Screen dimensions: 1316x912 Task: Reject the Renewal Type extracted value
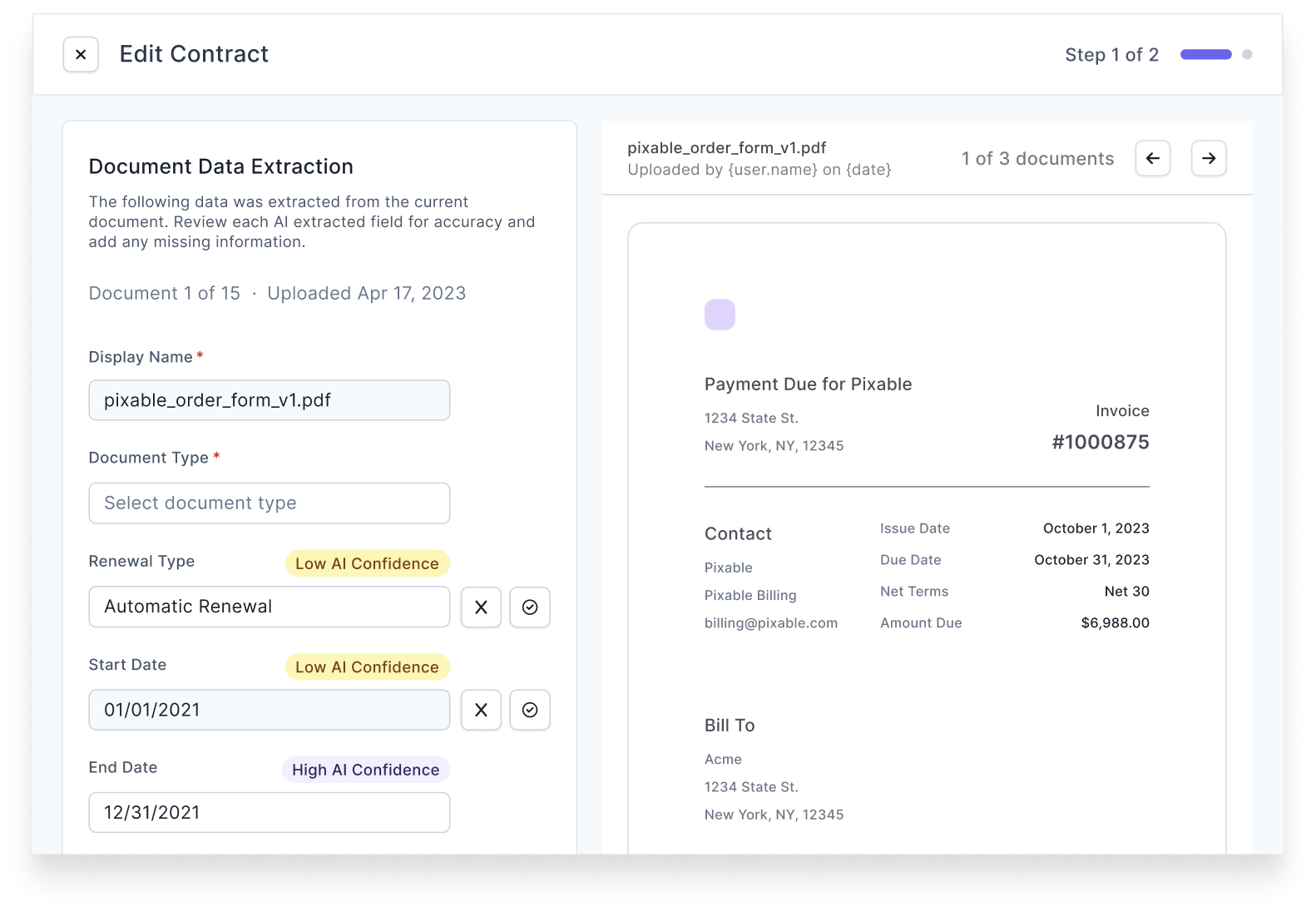coord(481,607)
